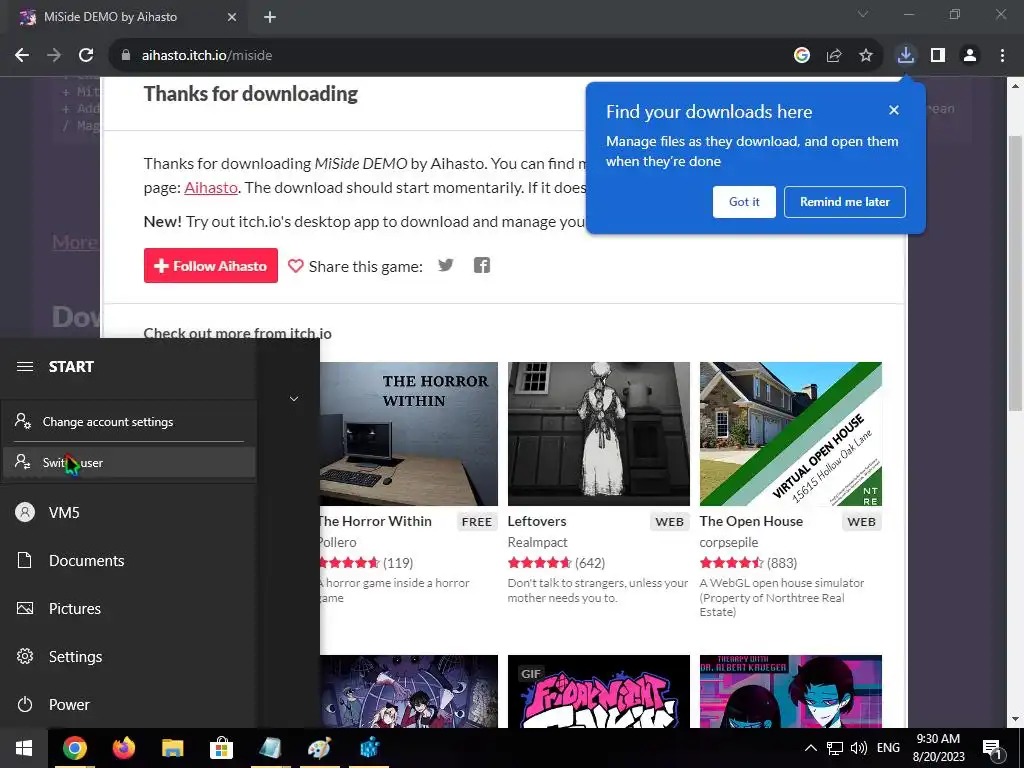Image resolution: width=1024 pixels, height=768 pixels.
Task: Open File Explorer from the taskbar
Action: click(172, 748)
